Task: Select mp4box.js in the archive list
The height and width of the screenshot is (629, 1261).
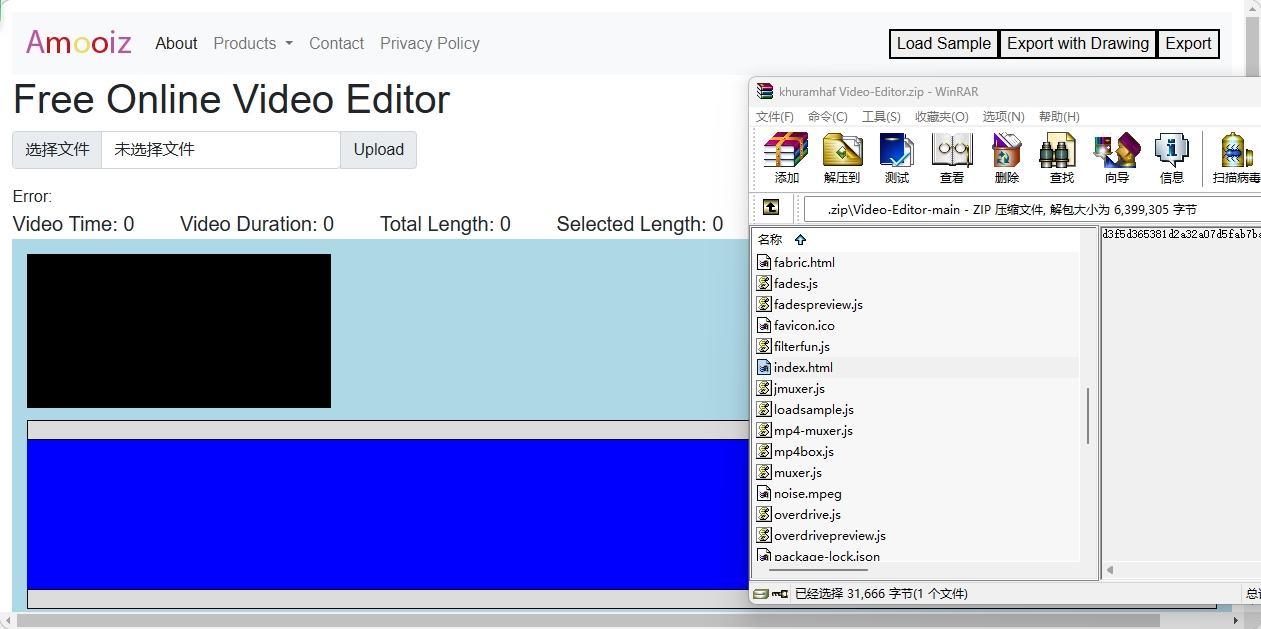Action: click(x=804, y=451)
